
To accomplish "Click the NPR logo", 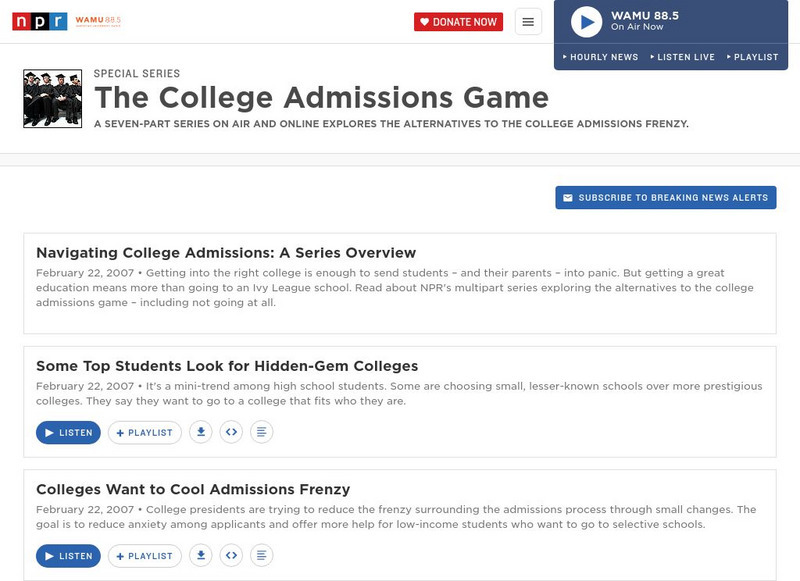I will [39, 21].
